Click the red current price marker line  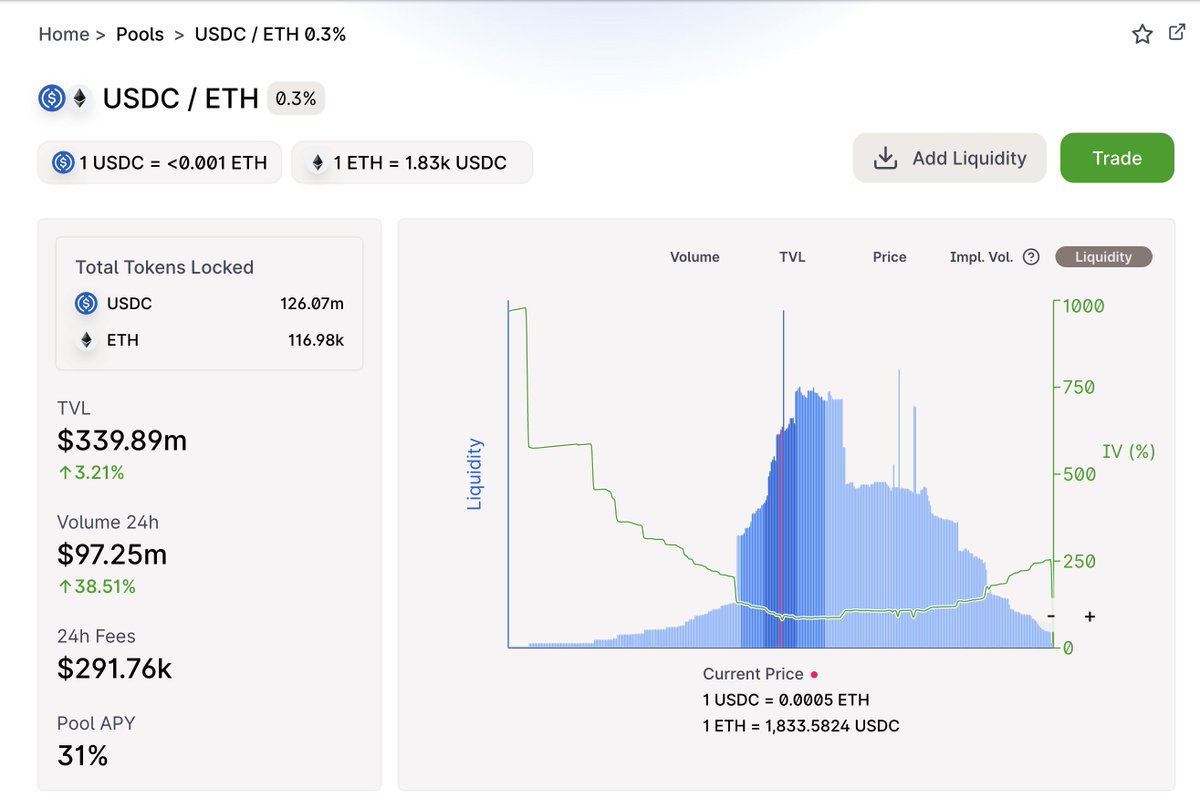point(780,540)
